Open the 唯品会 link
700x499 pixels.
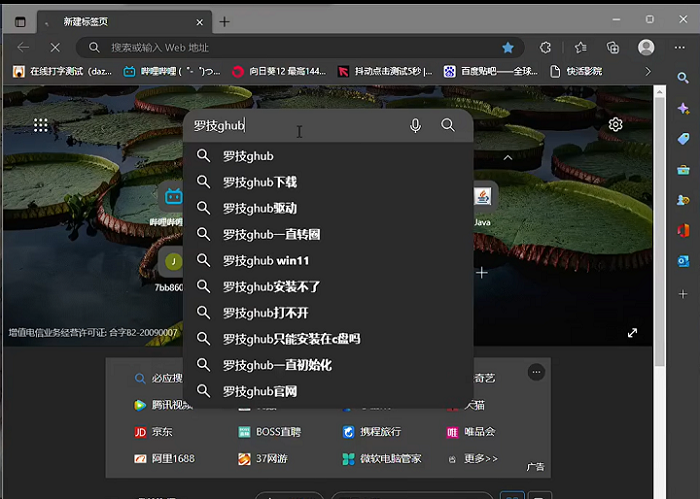pyautogui.click(x=471, y=432)
